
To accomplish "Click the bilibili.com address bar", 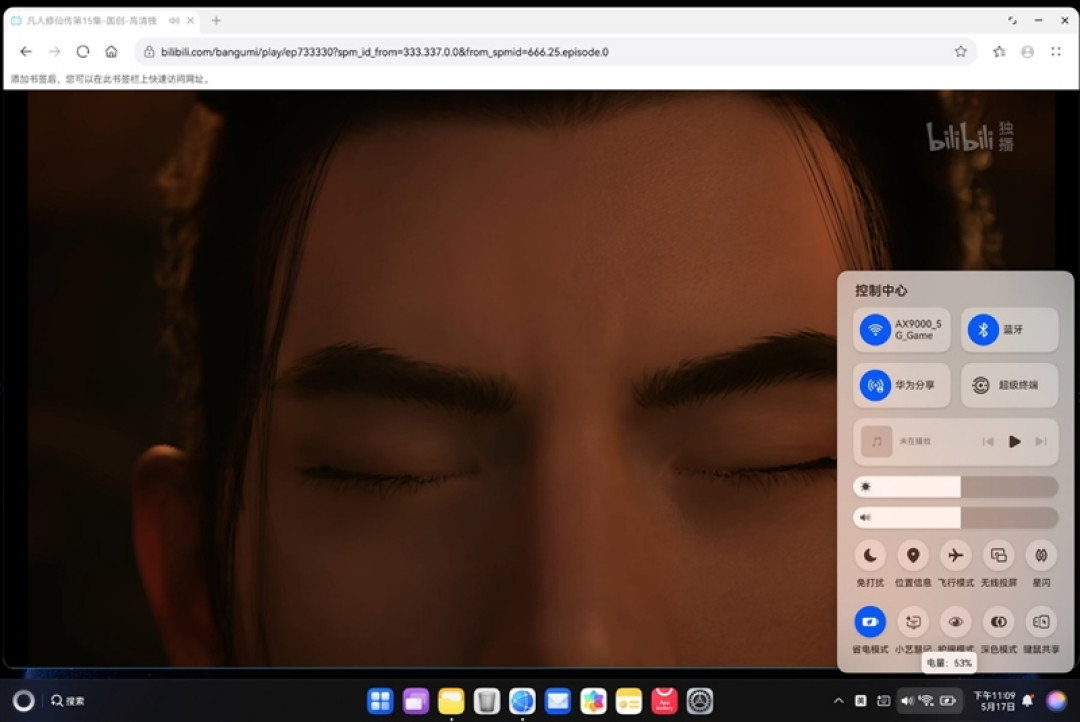I will coord(551,52).
